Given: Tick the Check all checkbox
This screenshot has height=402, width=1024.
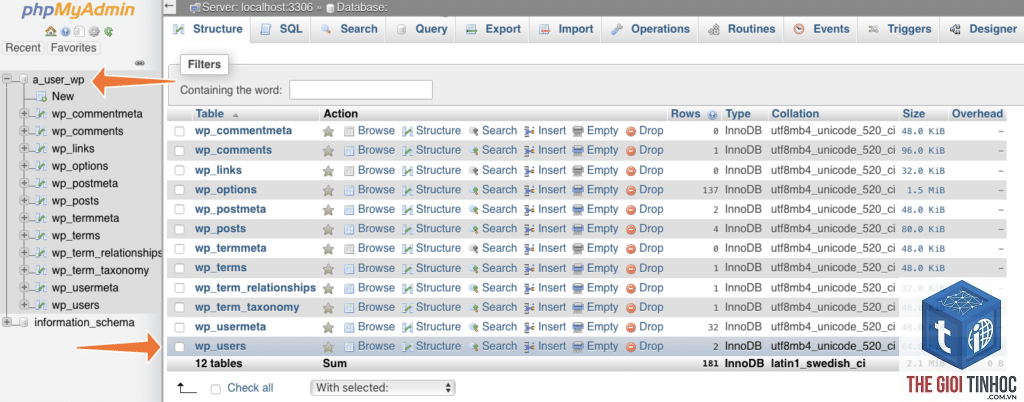Looking at the screenshot, I should click(216, 388).
